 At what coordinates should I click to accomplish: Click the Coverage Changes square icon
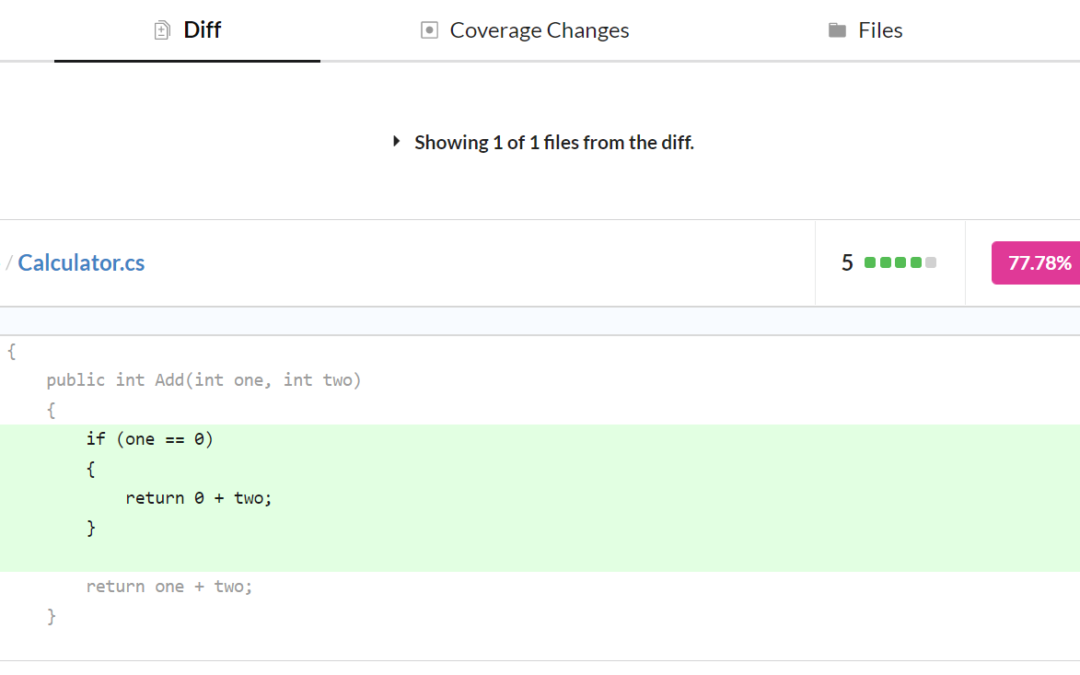pos(429,31)
